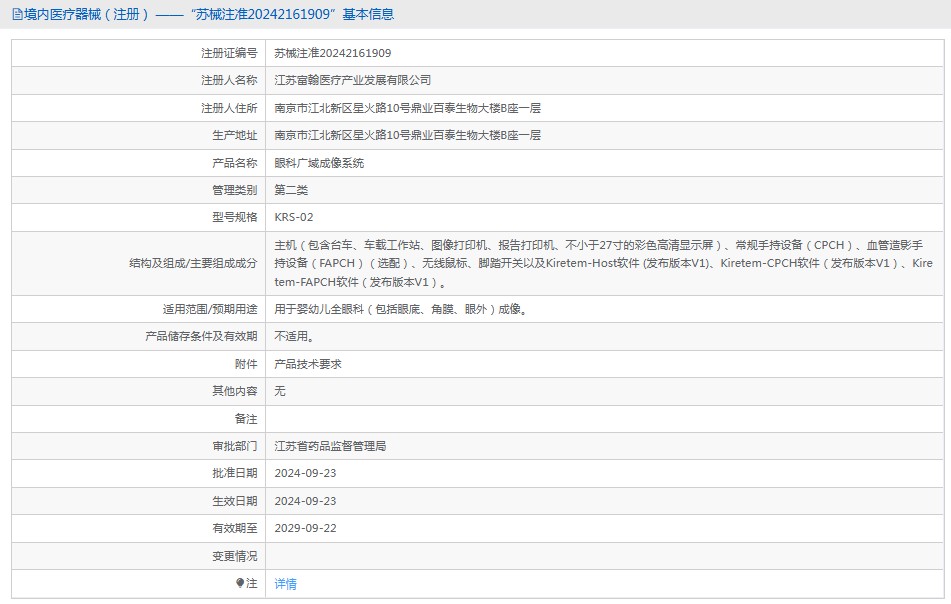Click the 附件 value 产品技术要求
This screenshot has height=604, width=951.
[310, 364]
